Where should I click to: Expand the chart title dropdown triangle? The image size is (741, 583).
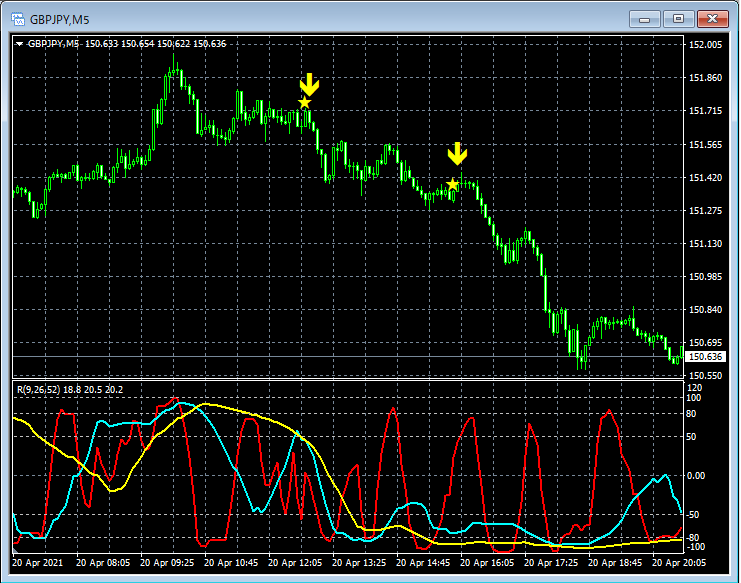19,44
